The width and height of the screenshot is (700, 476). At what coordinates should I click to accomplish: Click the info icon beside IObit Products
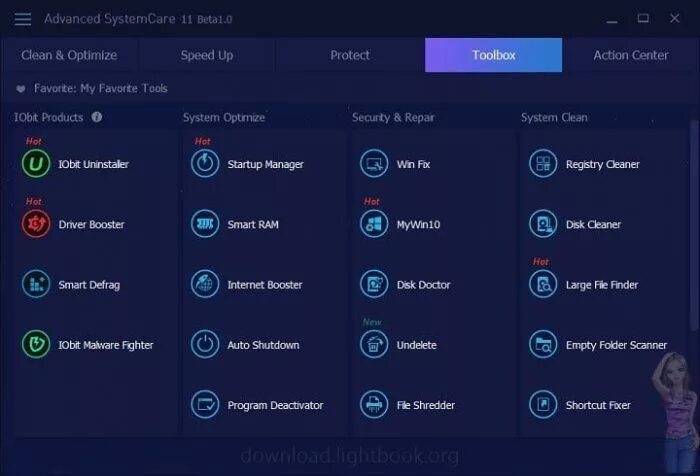tap(96, 117)
